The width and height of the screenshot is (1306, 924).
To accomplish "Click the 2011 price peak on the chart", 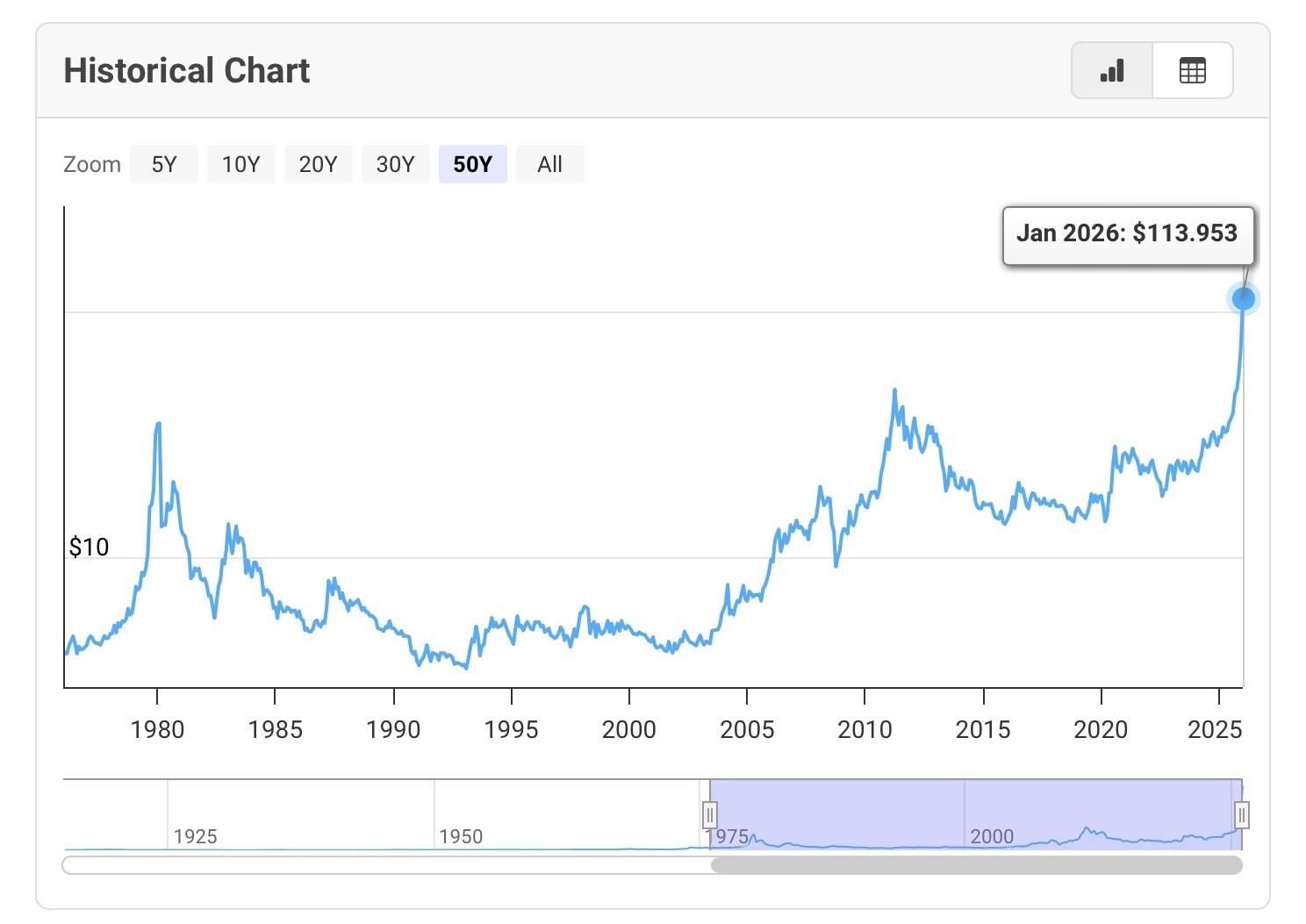I will pyautogui.click(x=894, y=390).
